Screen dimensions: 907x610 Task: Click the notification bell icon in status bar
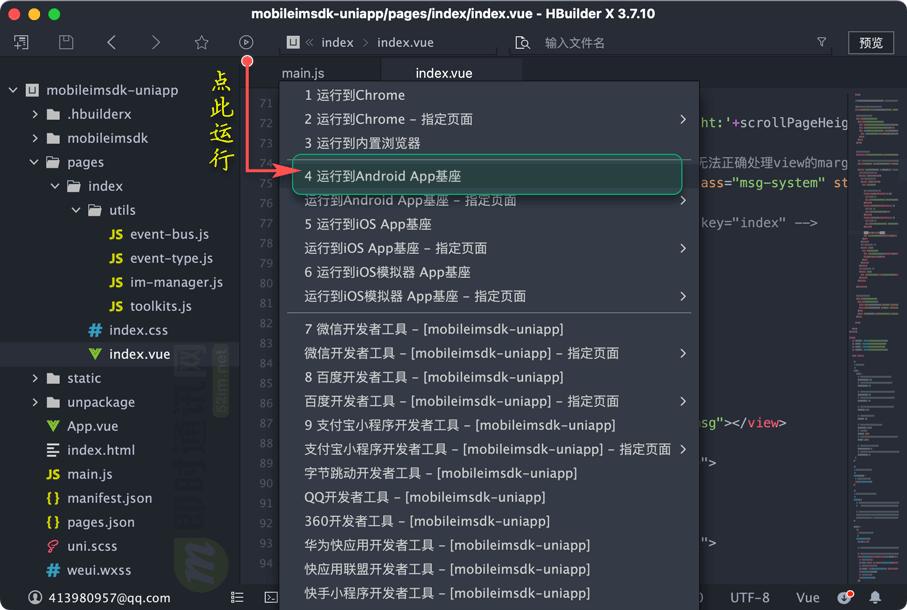coord(875,597)
